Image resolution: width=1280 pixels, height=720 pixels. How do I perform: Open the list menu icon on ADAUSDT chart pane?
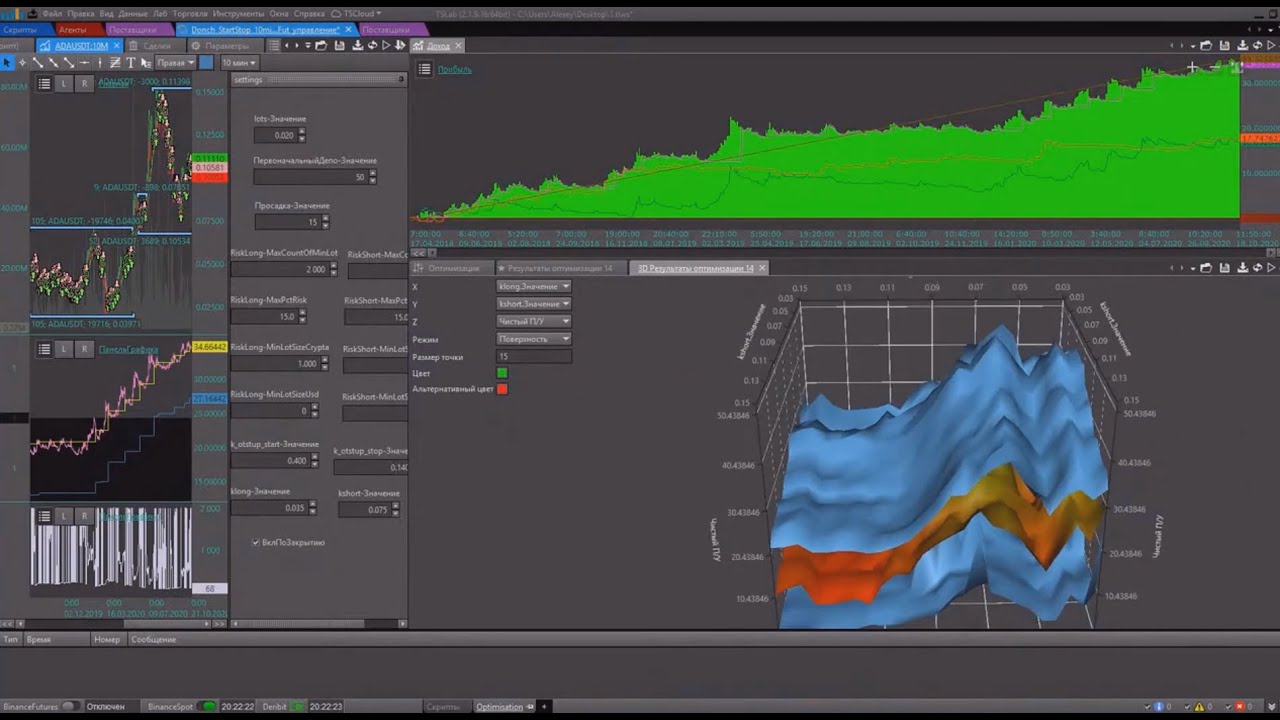[x=44, y=83]
